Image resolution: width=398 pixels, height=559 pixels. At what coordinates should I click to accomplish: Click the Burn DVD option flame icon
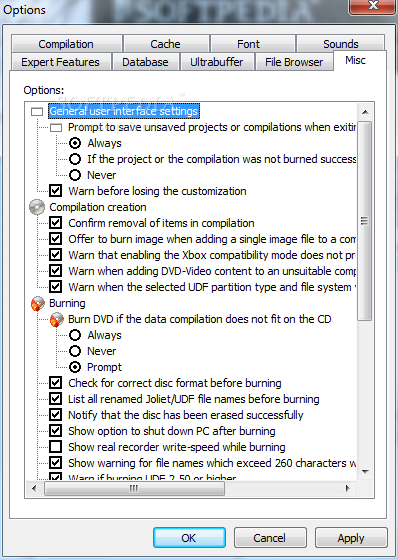pyautogui.click(x=56, y=319)
